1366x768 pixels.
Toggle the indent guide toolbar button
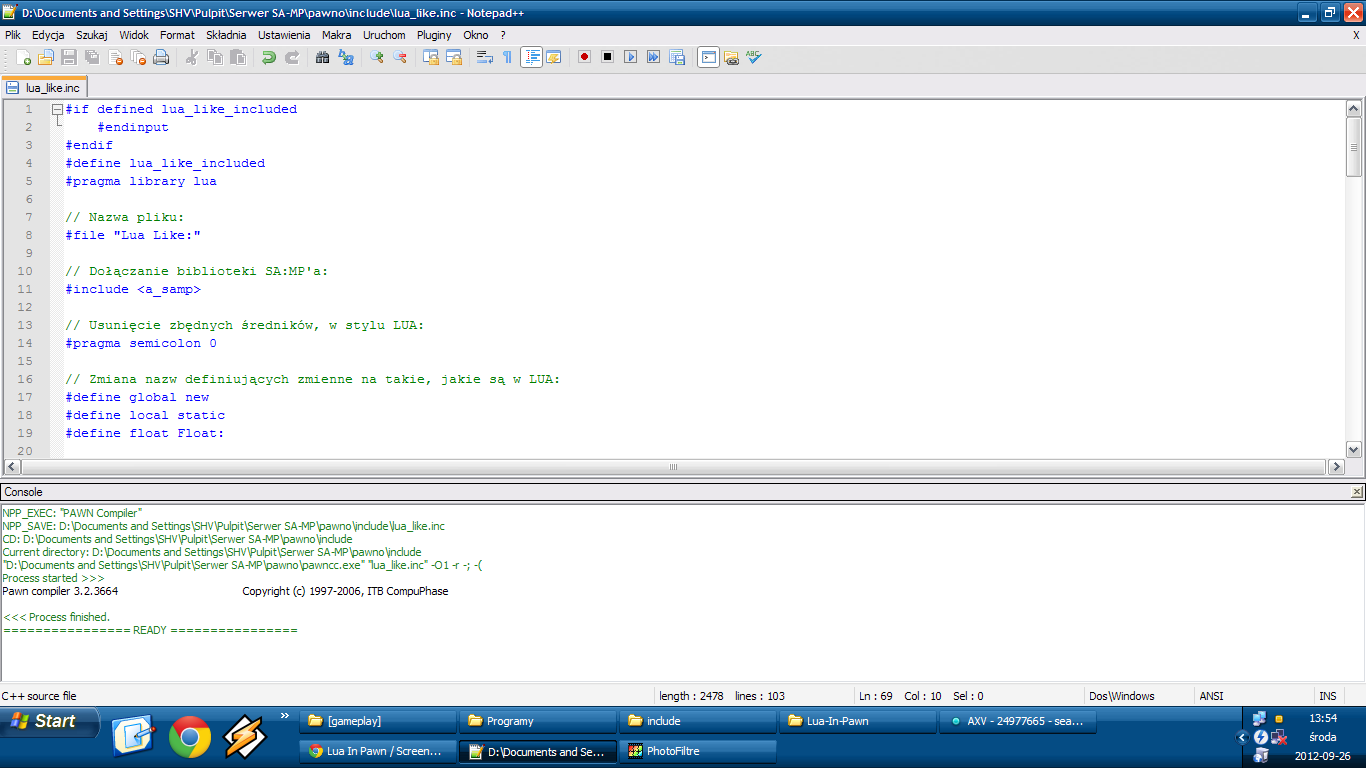[x=531, y=58]
